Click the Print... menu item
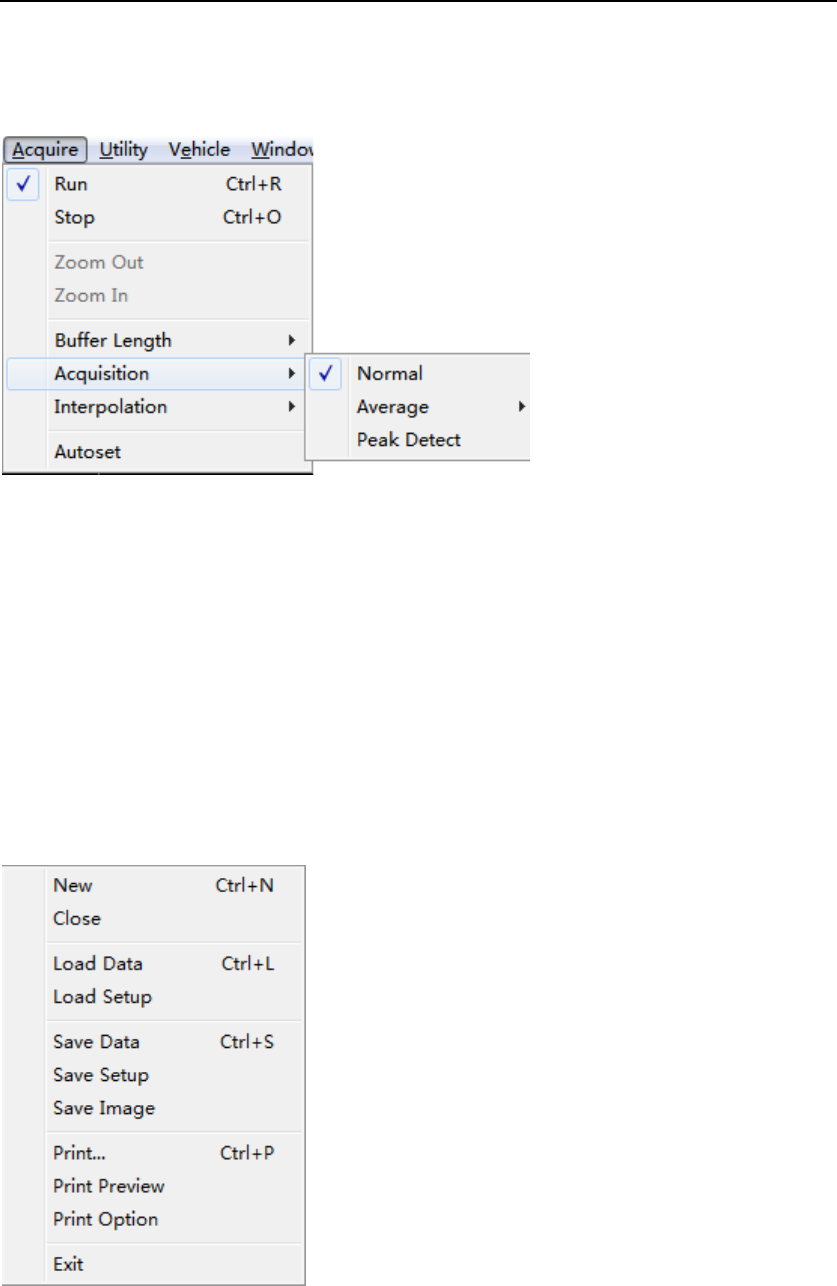 tap(155, 1153)
